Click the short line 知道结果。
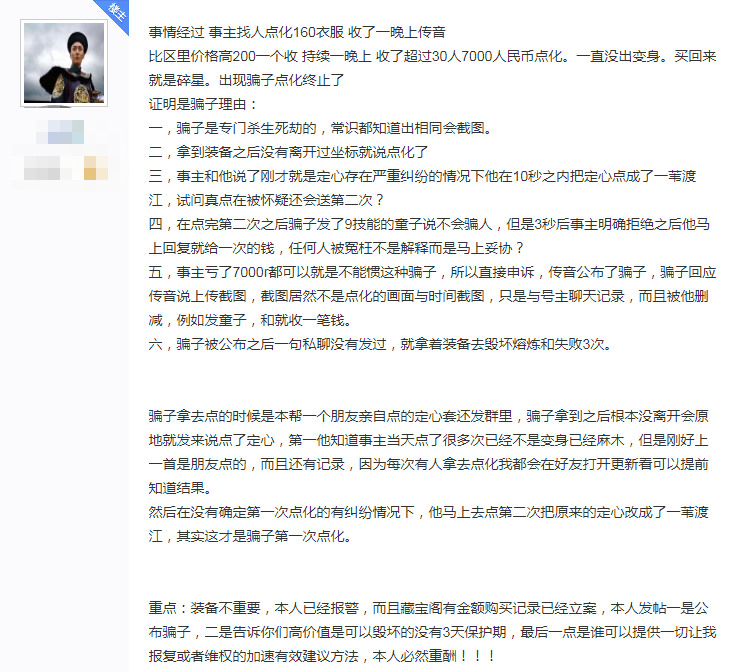 click(181, 488)
